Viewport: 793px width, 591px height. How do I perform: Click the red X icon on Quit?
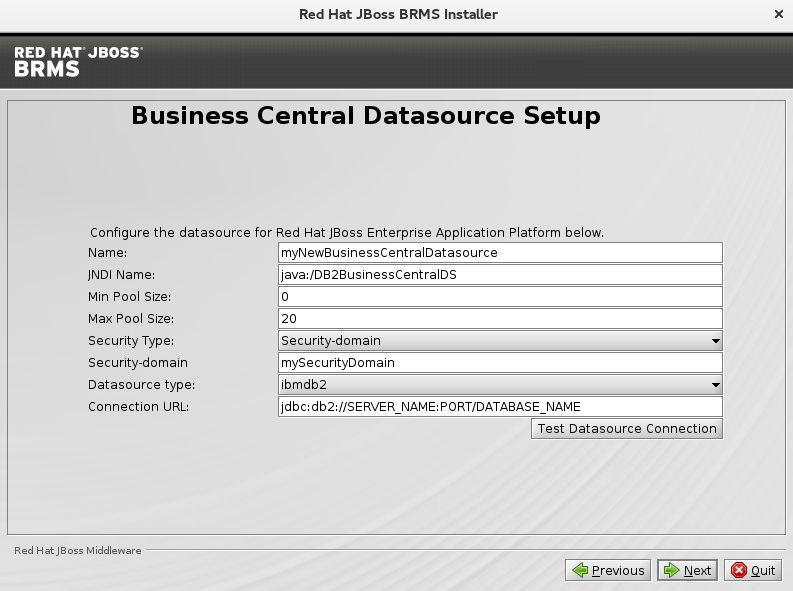click(x=738, y=570)
